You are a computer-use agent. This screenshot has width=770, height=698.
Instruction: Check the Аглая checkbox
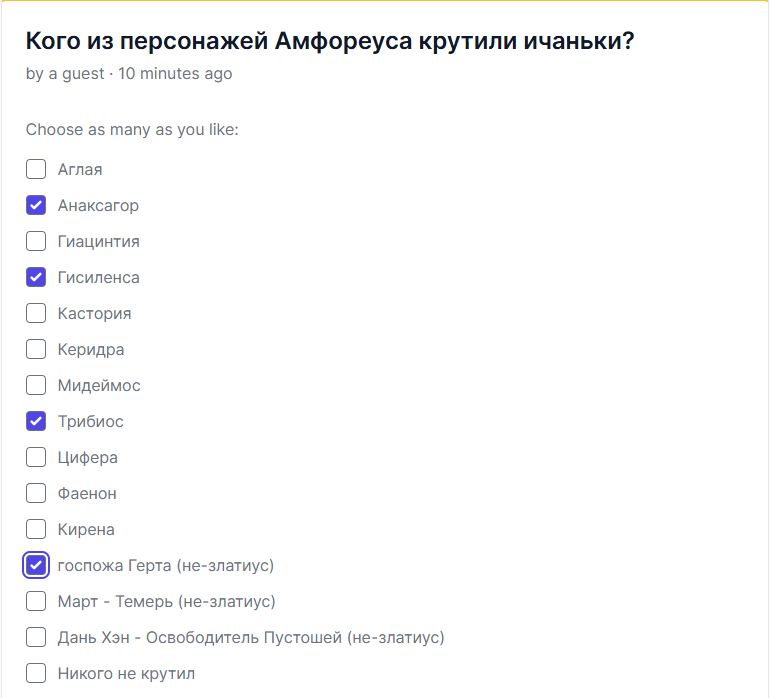[x=36, y=170]
